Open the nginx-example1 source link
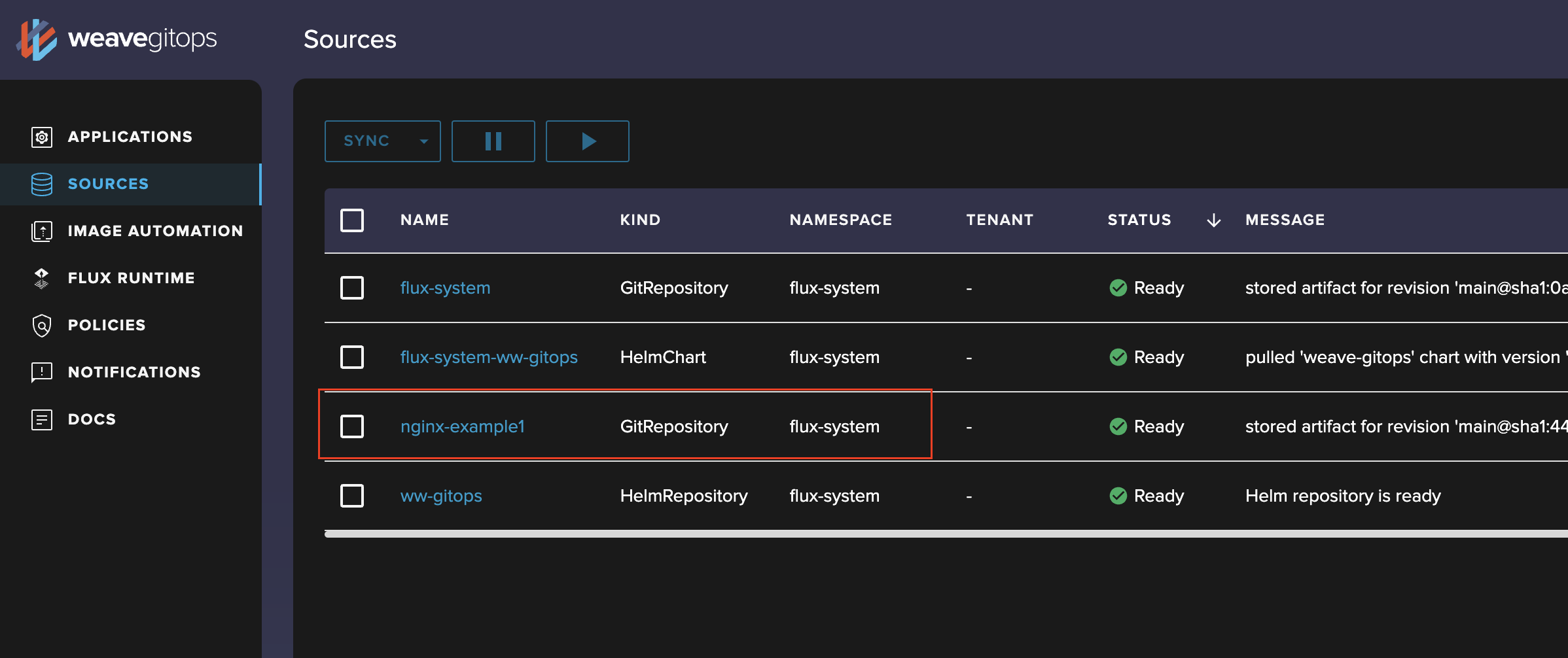1568x658 pixels. click(x=463, y=426)
